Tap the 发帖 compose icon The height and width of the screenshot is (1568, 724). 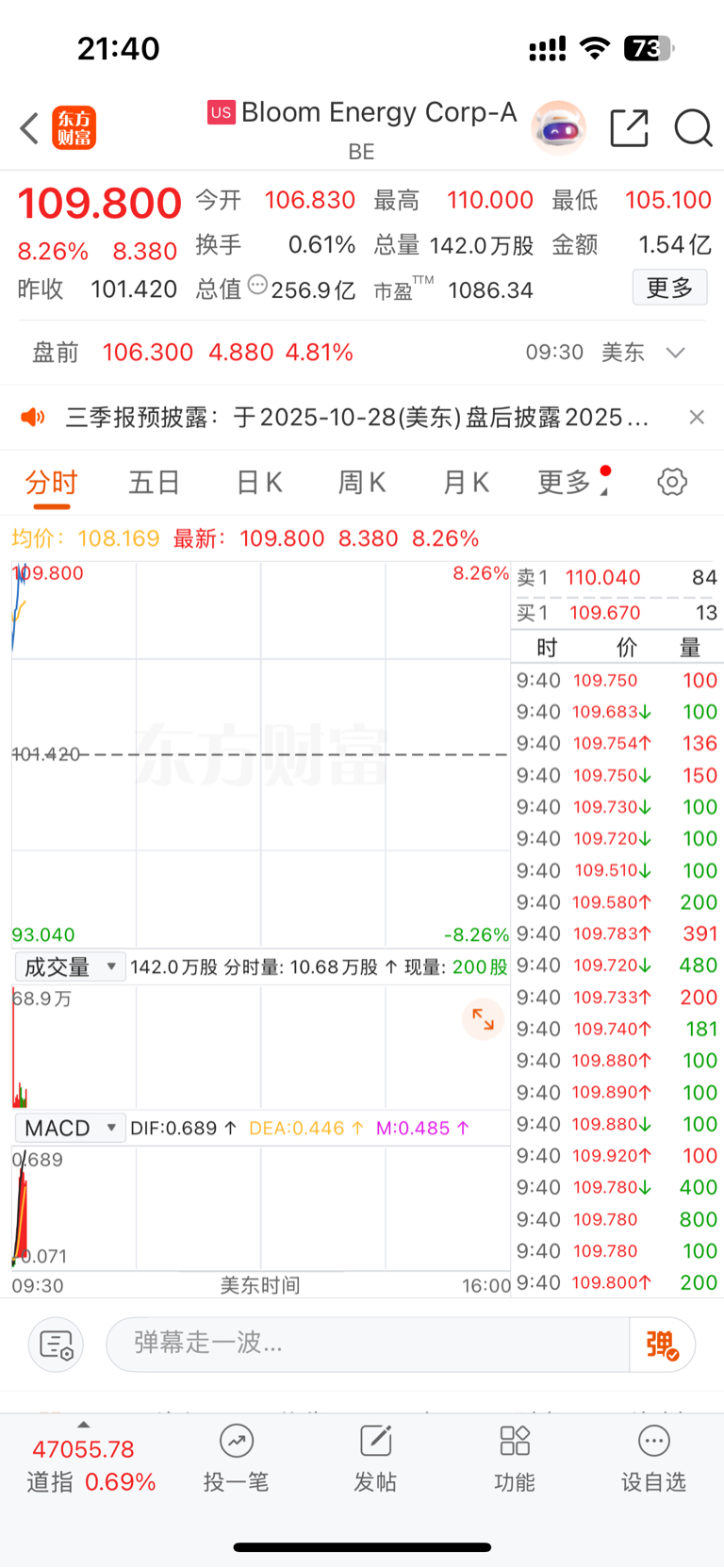[375, 1441]
